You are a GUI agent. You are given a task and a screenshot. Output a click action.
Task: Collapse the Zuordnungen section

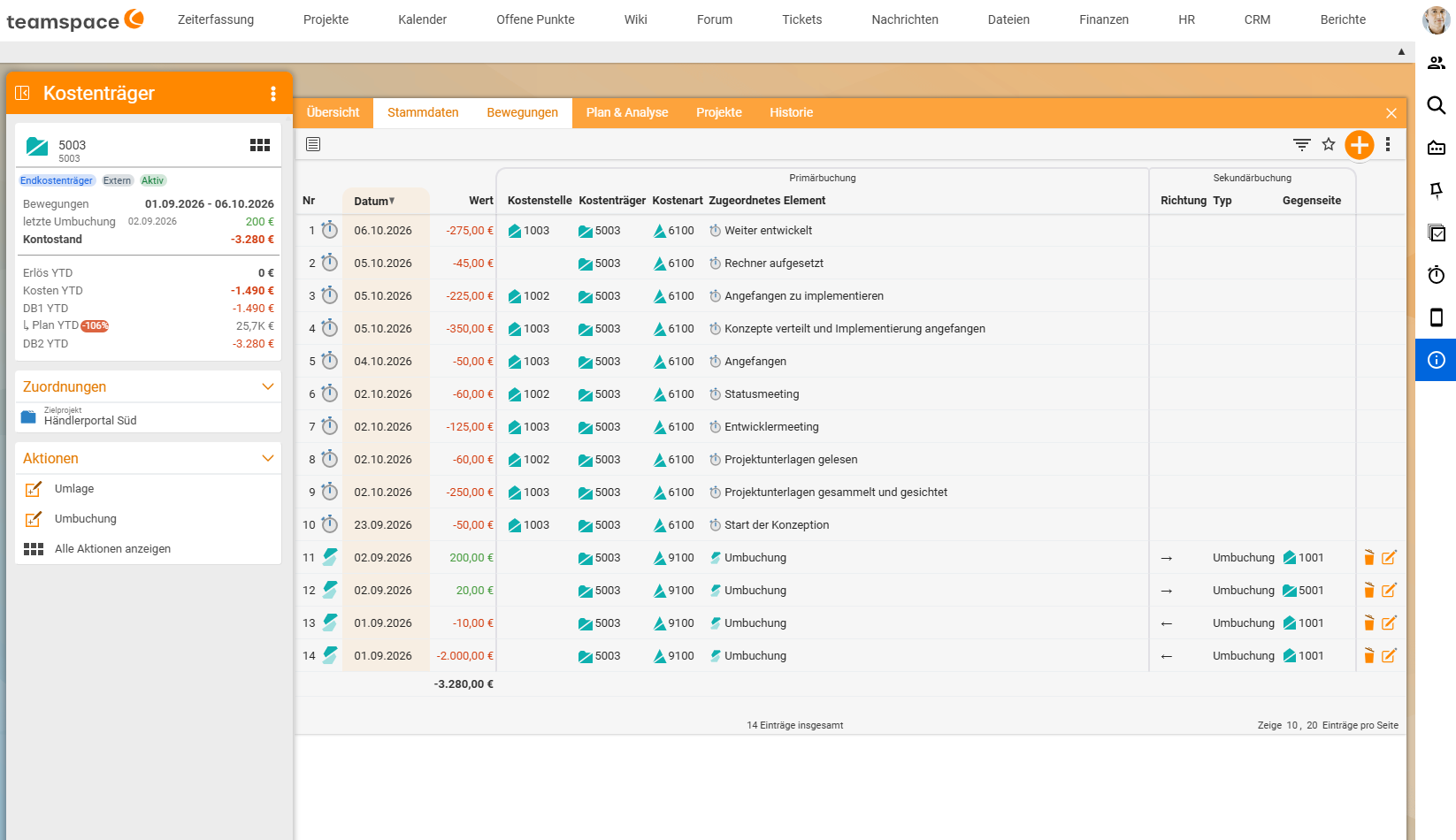[268, 386]
